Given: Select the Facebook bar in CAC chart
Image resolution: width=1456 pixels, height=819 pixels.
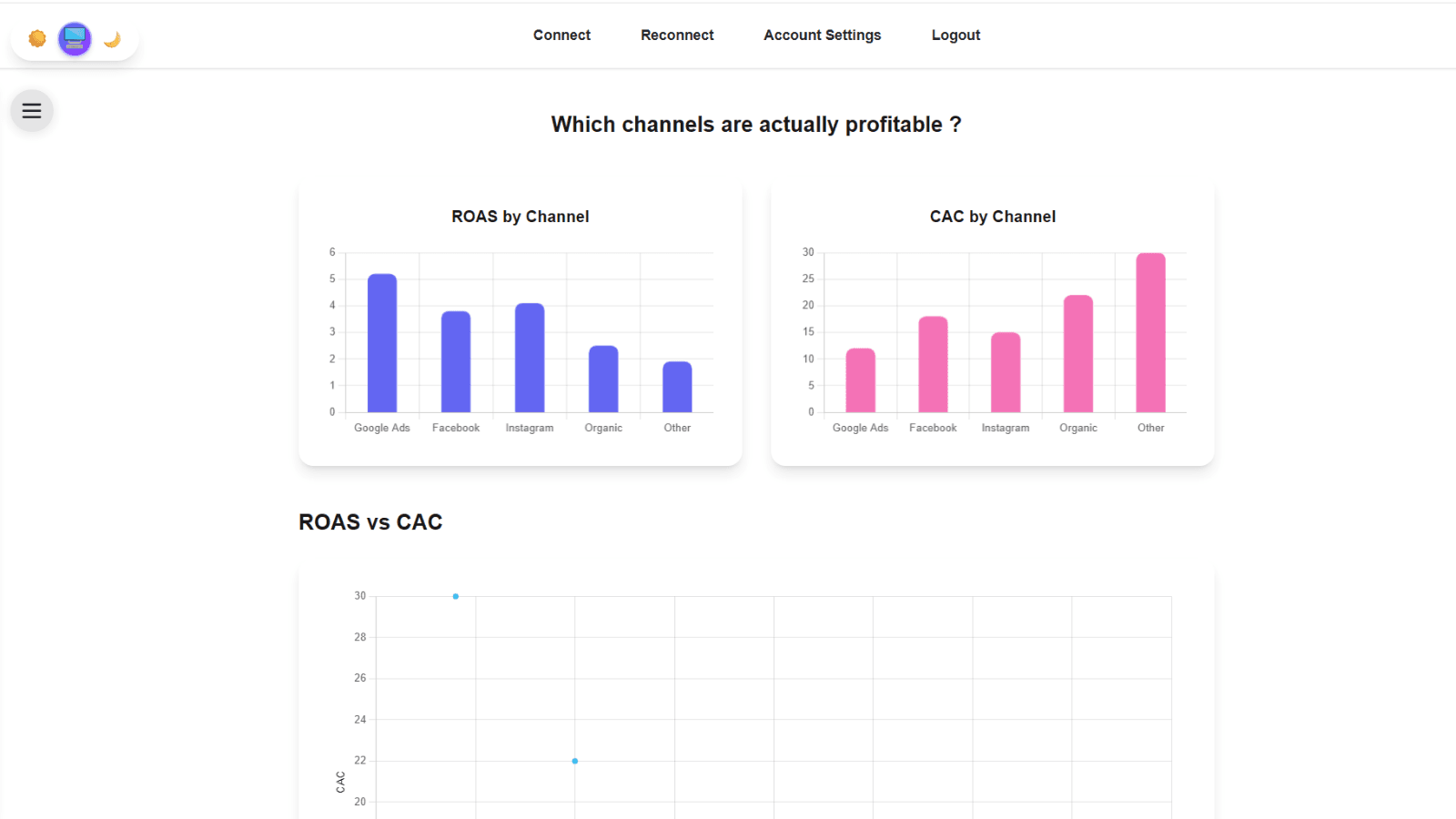Looking at the screenshot, I should coord(933,364).
